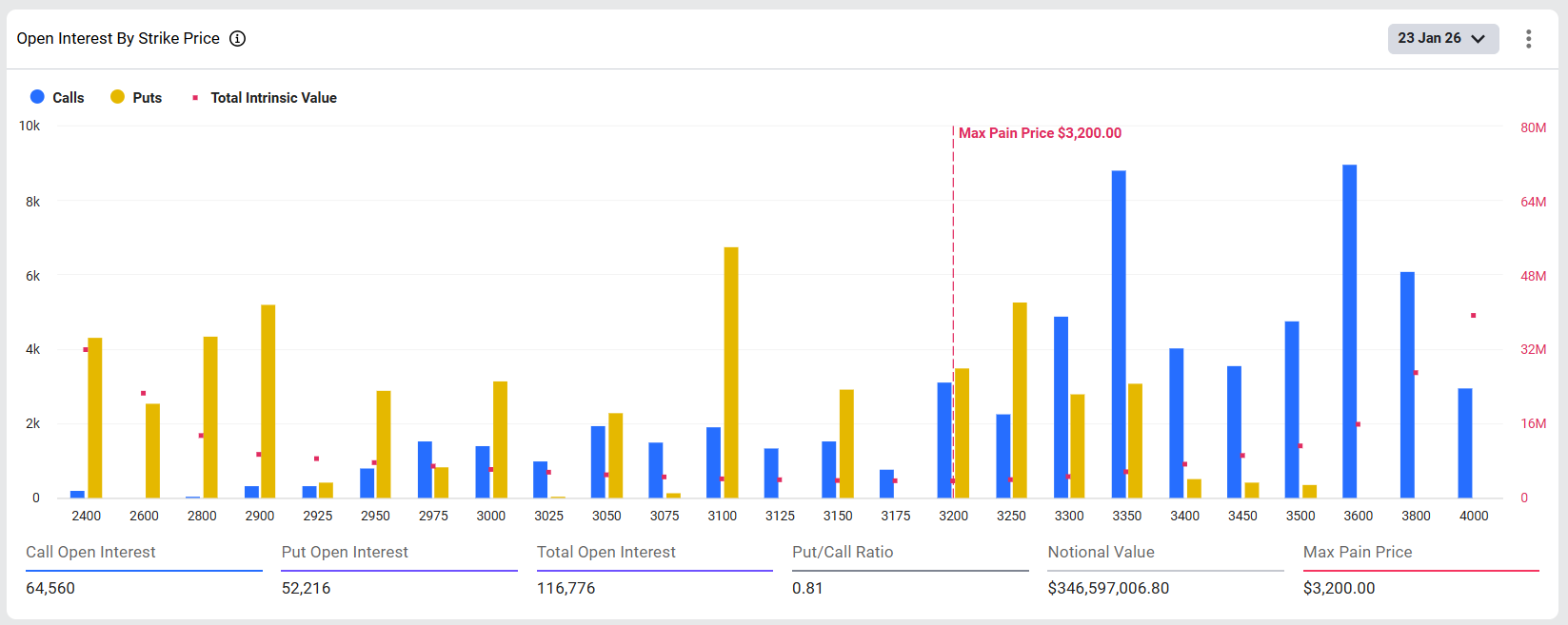
Task: Click the 3150 strike puts bar
Action: [846, 443]
